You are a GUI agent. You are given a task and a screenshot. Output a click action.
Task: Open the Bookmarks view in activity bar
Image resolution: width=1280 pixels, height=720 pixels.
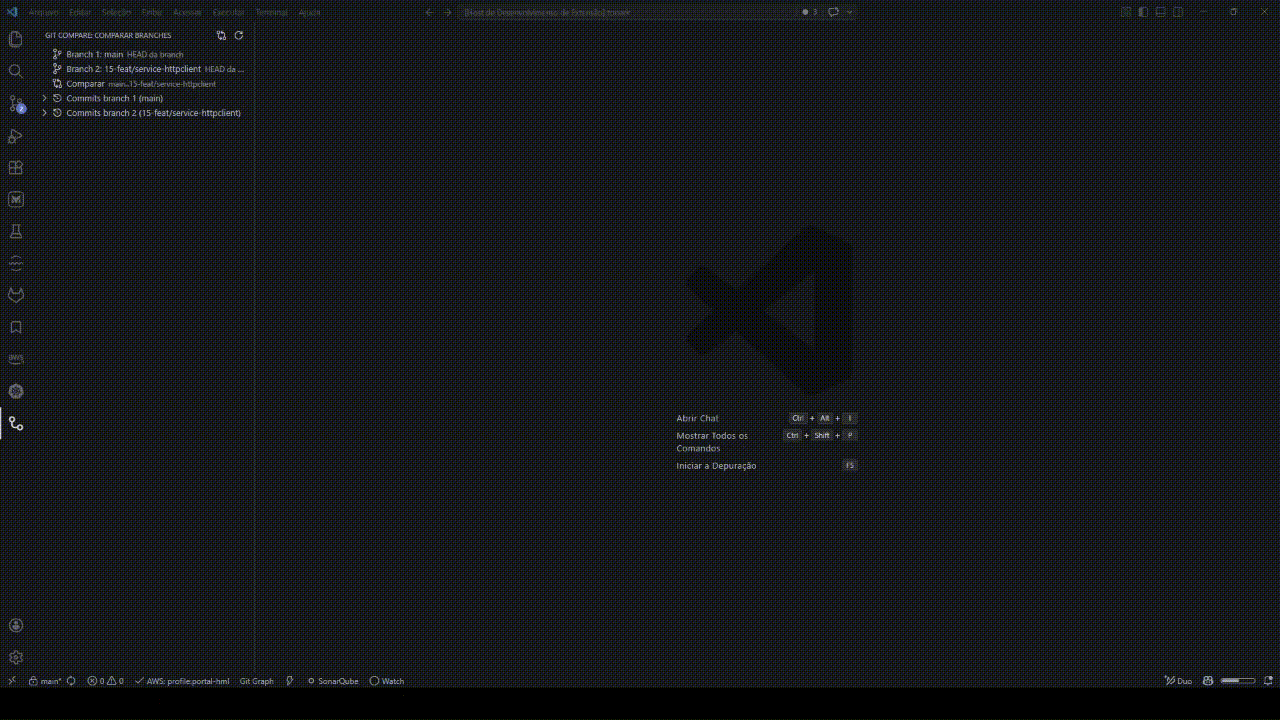click(15, 327)
